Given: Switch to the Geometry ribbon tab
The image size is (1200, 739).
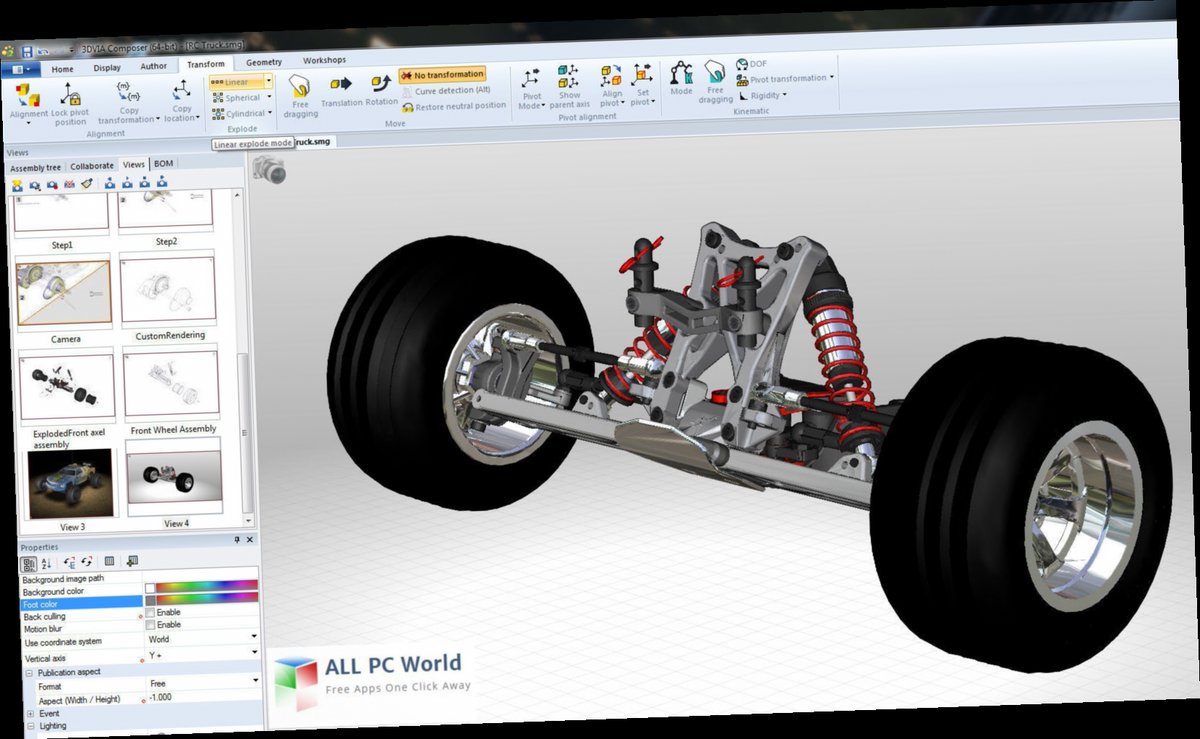Looking at the screenshot, I should click(264, 62).
